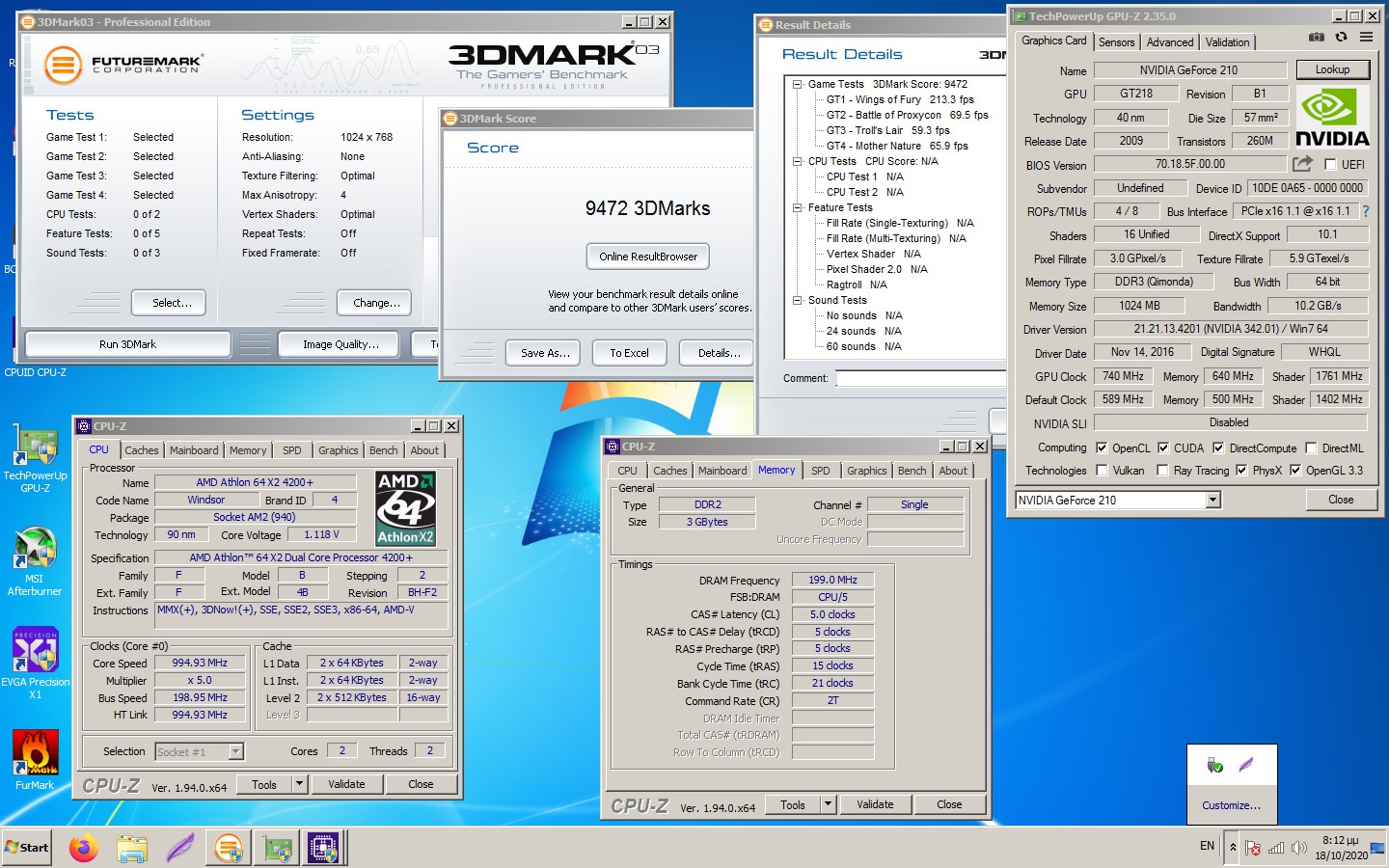Viewport: 1389px width, 868px height.
Task: Switch to the Sensors tab in GPU-Z
Action: pyautogui.click(x=1116, y=41)
